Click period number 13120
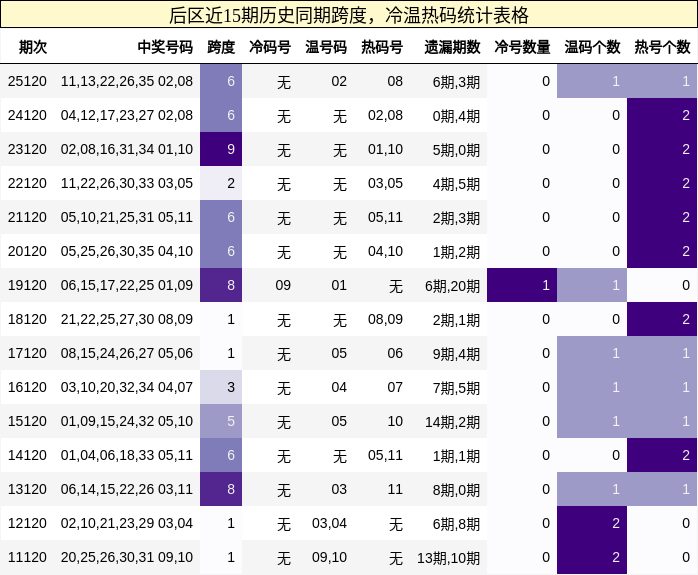The width and height of the screenshot is (698, 575). 27,489
